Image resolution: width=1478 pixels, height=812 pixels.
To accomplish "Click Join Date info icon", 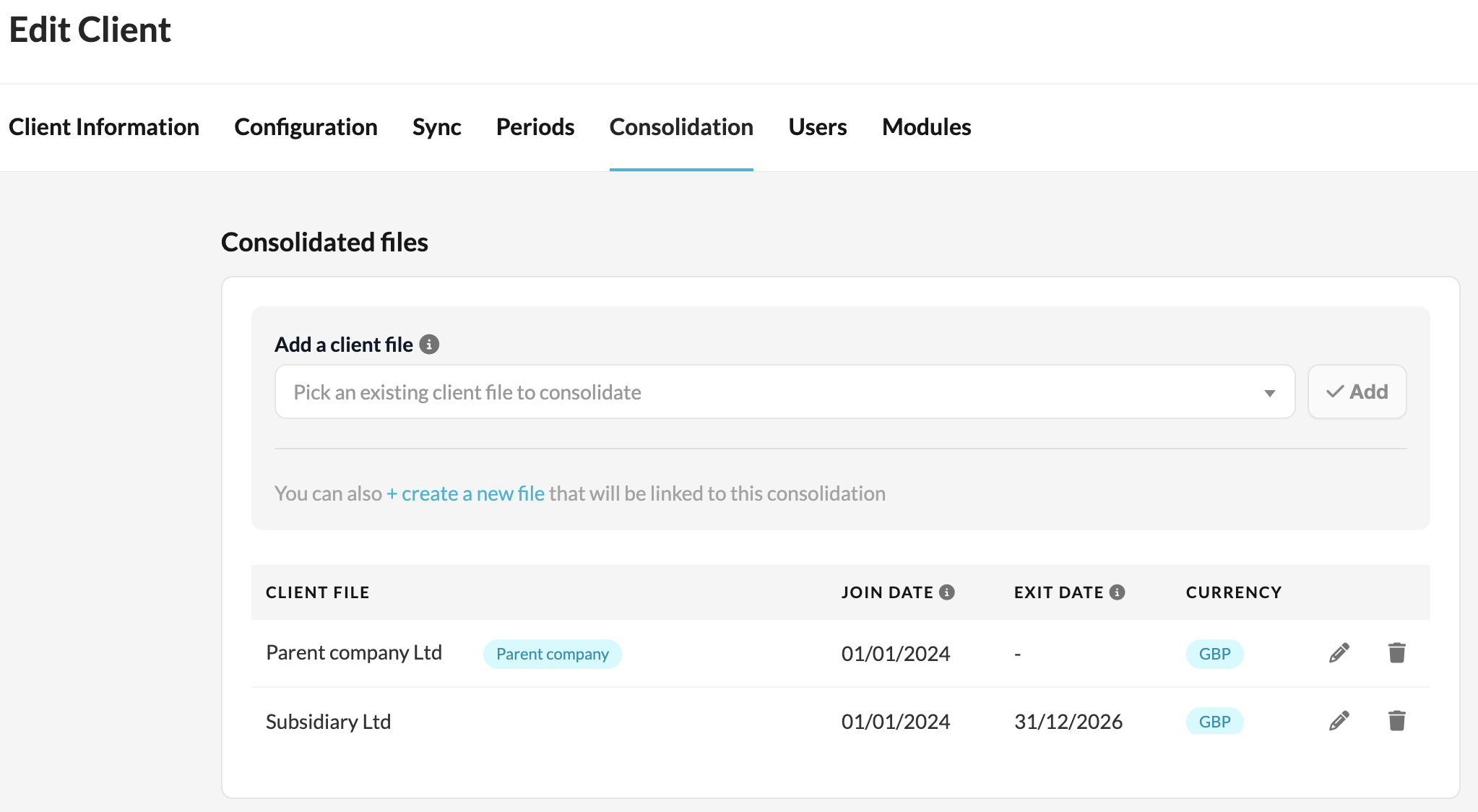I will (947, 592).
